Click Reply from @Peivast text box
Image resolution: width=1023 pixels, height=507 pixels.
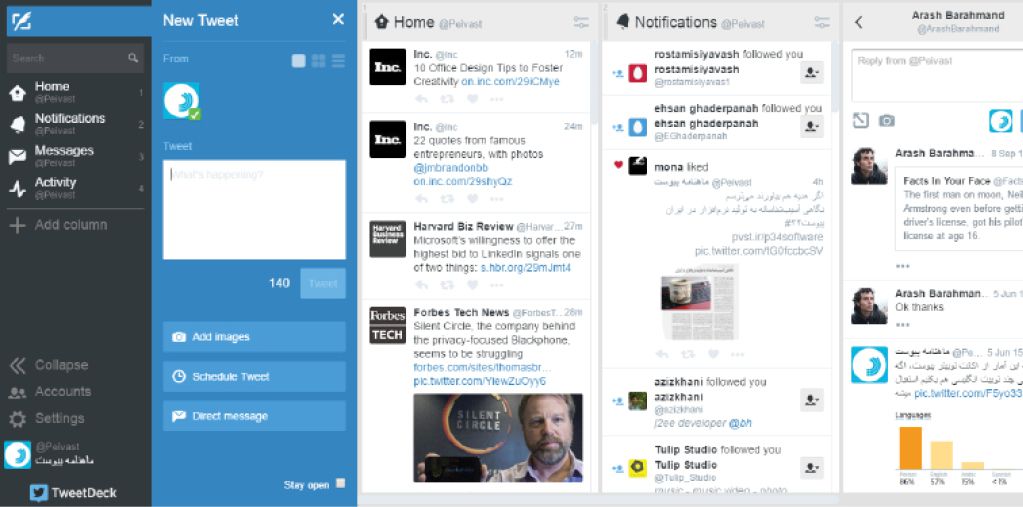(937, 77)
